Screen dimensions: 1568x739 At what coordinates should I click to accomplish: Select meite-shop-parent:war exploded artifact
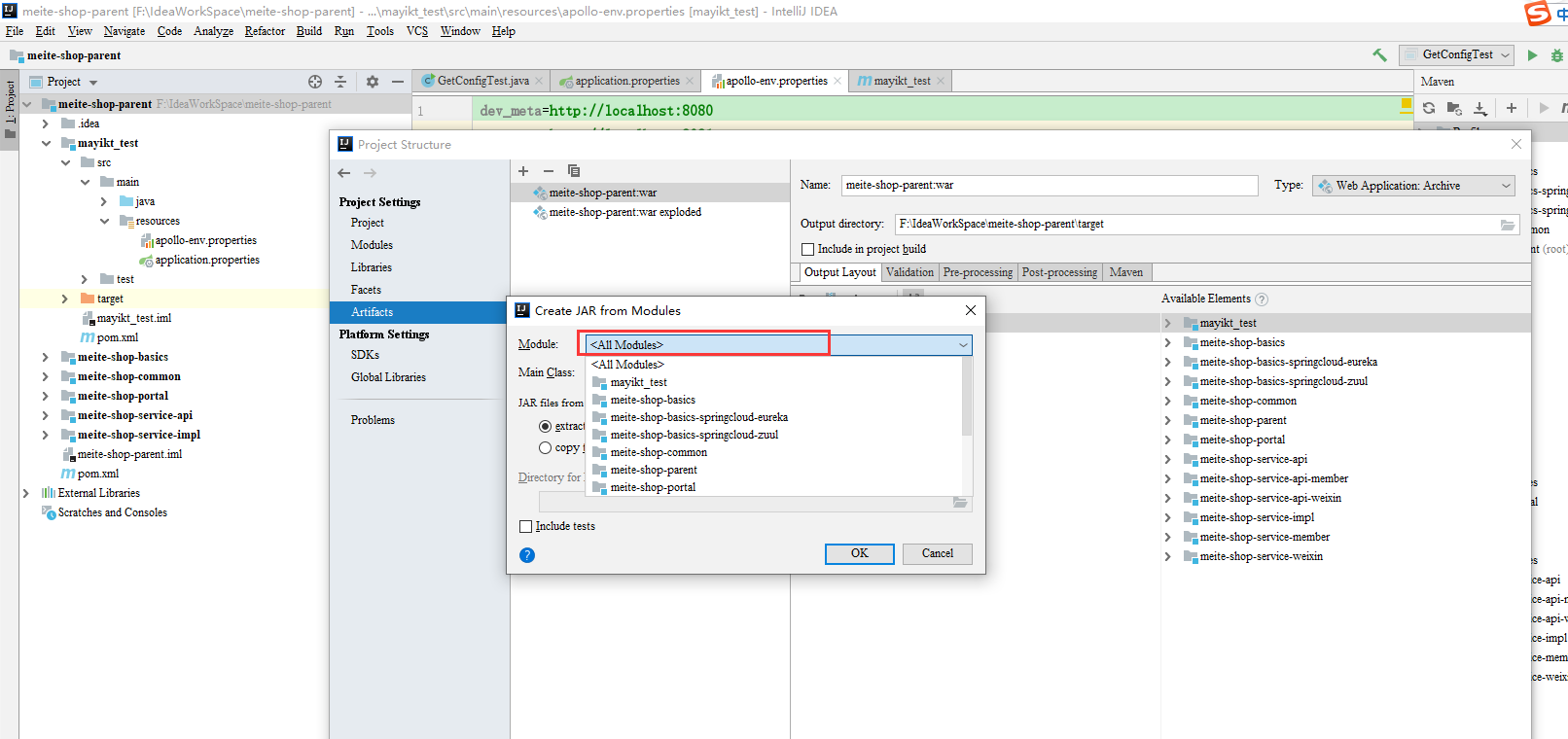624,212
